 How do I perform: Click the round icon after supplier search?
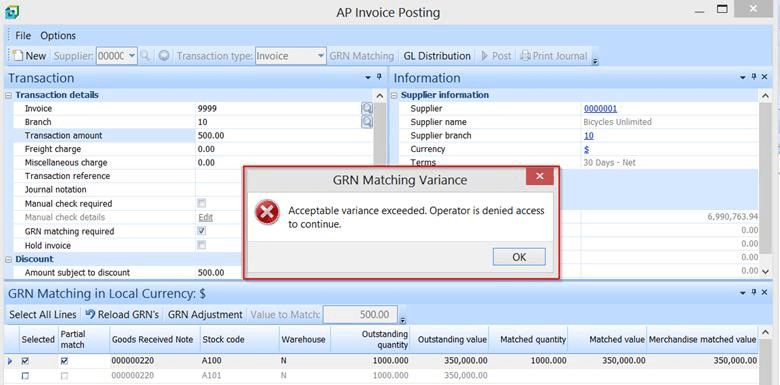tap(164, 56)
